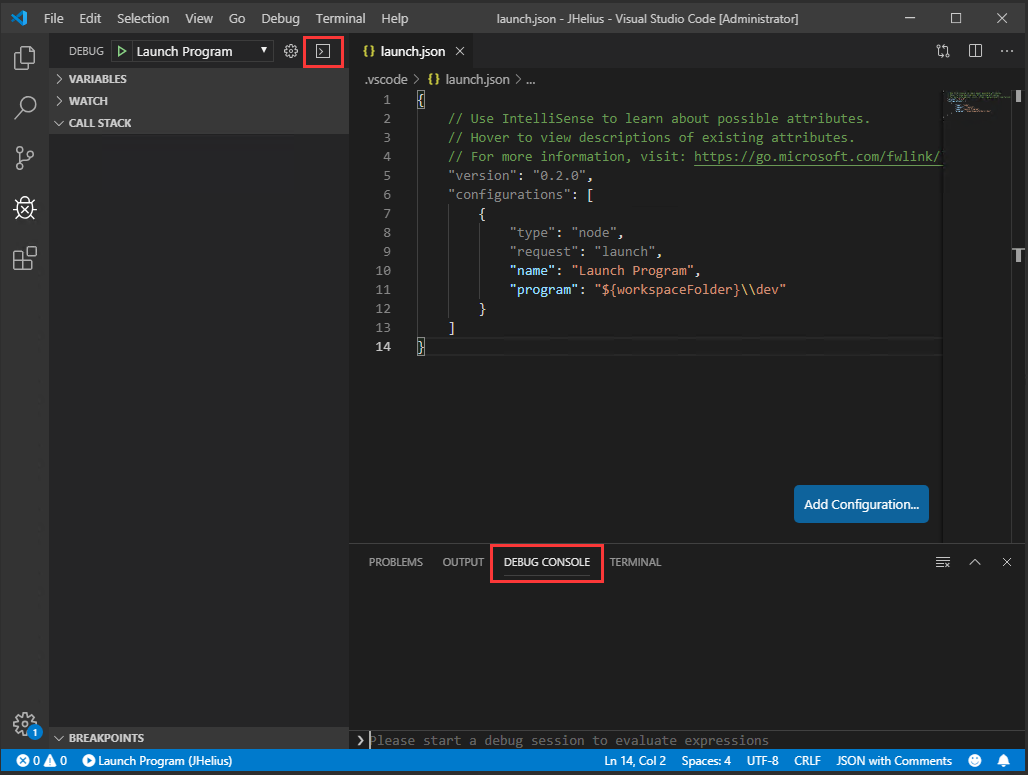Click JSON with Comments language mode
The image size is (1028, 775).
[894, 761]
